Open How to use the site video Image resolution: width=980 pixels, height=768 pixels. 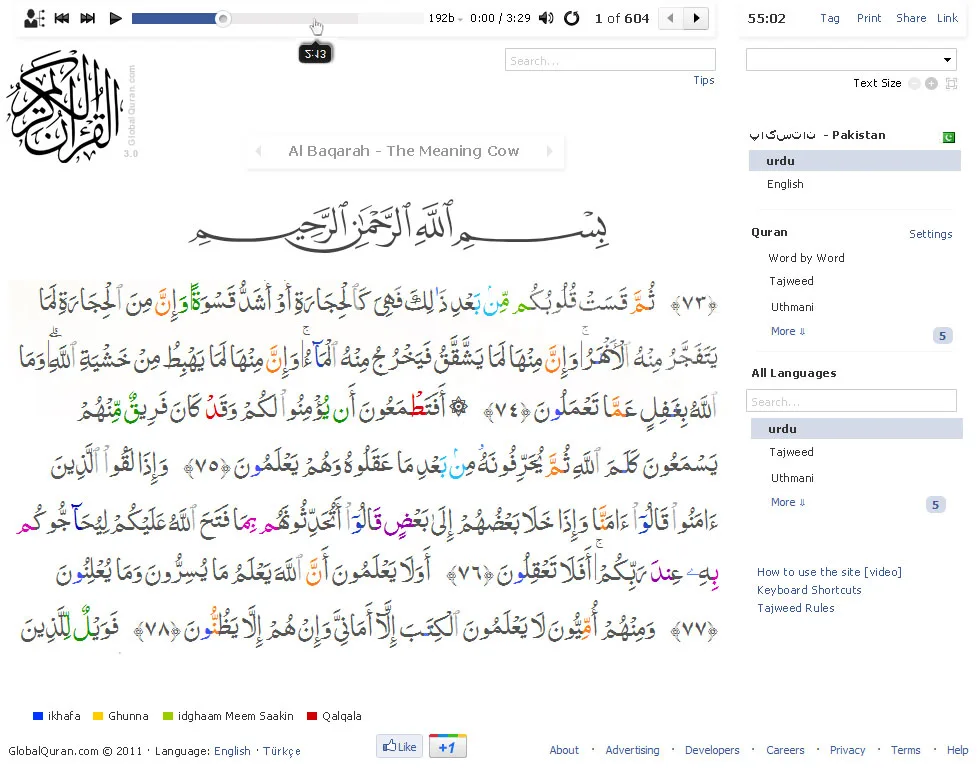(829, 572)
